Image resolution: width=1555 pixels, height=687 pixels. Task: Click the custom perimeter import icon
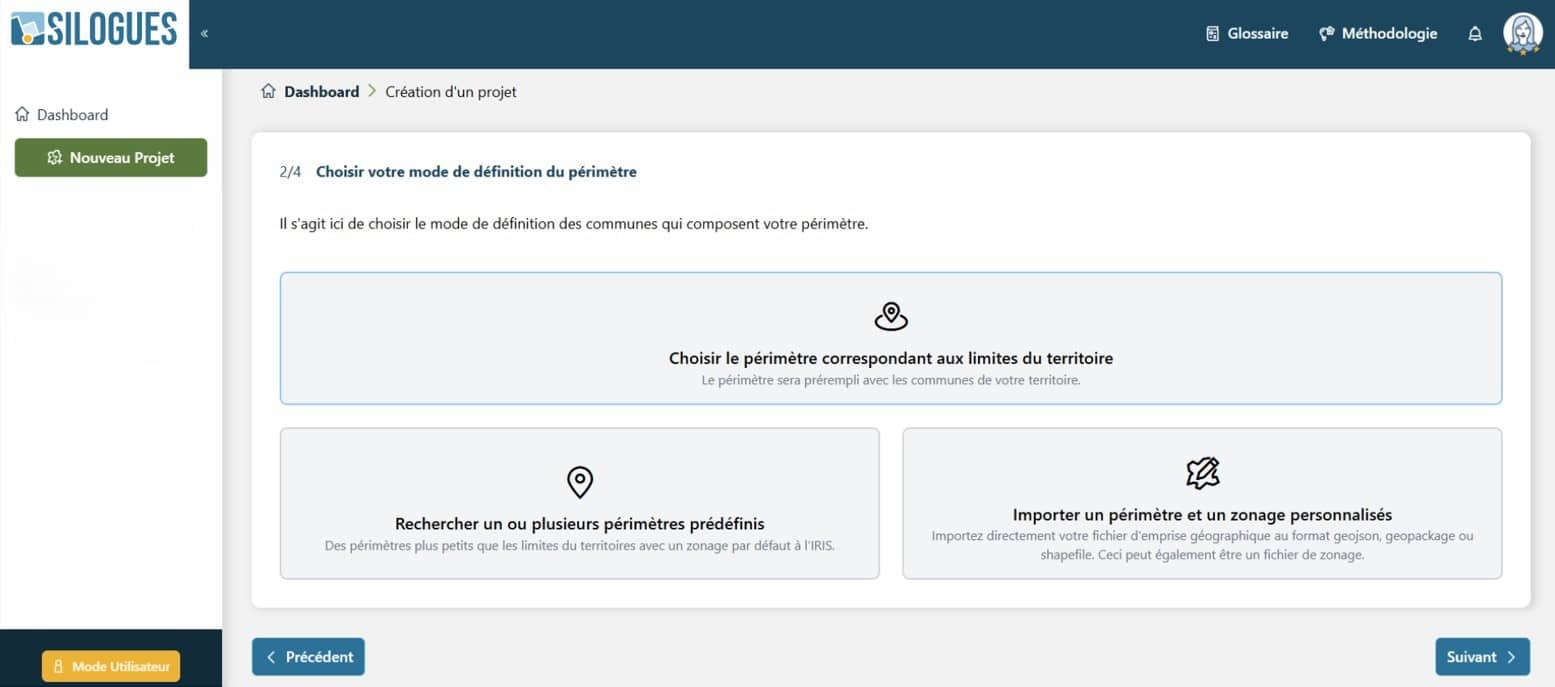(x=1202, y=473)
